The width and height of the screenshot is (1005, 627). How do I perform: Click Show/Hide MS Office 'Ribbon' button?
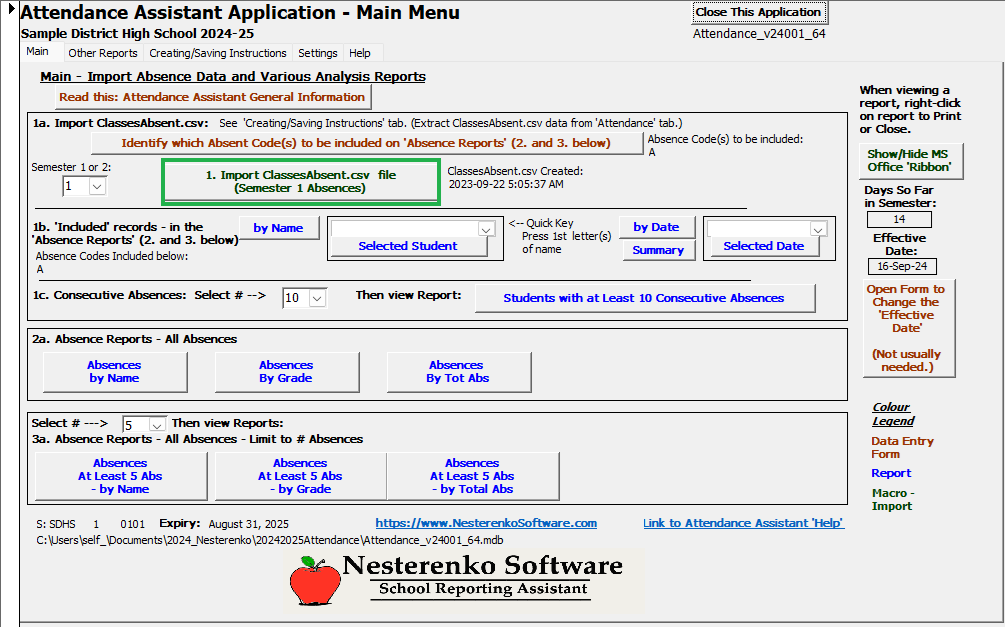pos(909,160)
